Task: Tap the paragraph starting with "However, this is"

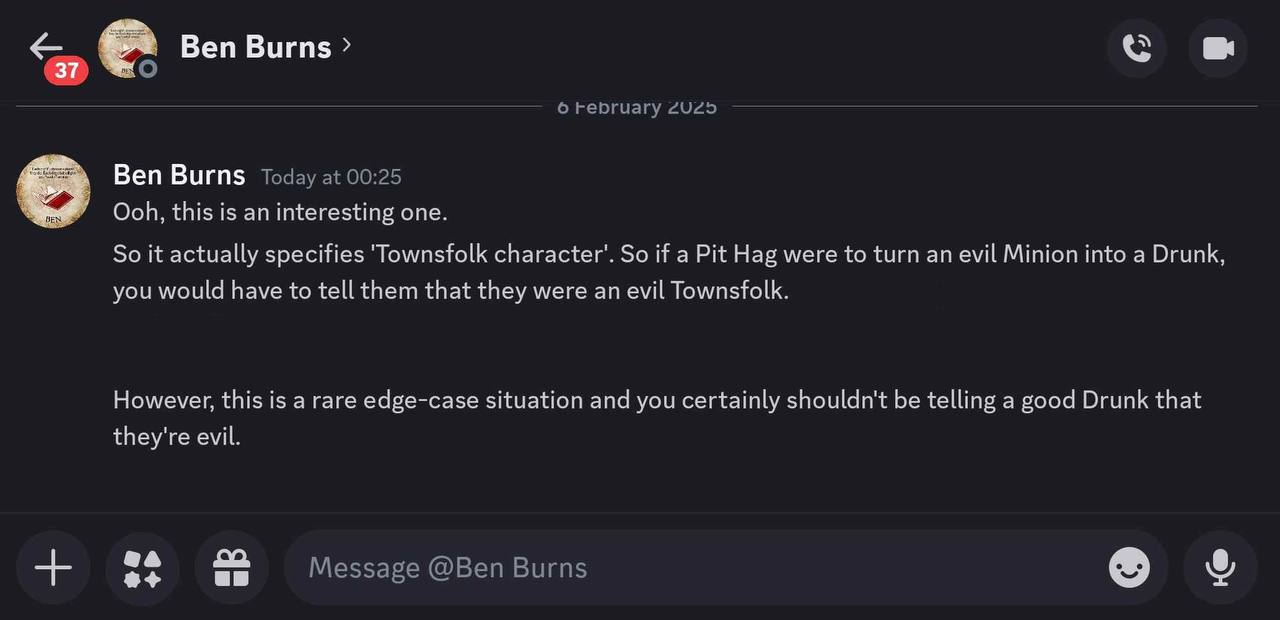Action: pos(656,418)
